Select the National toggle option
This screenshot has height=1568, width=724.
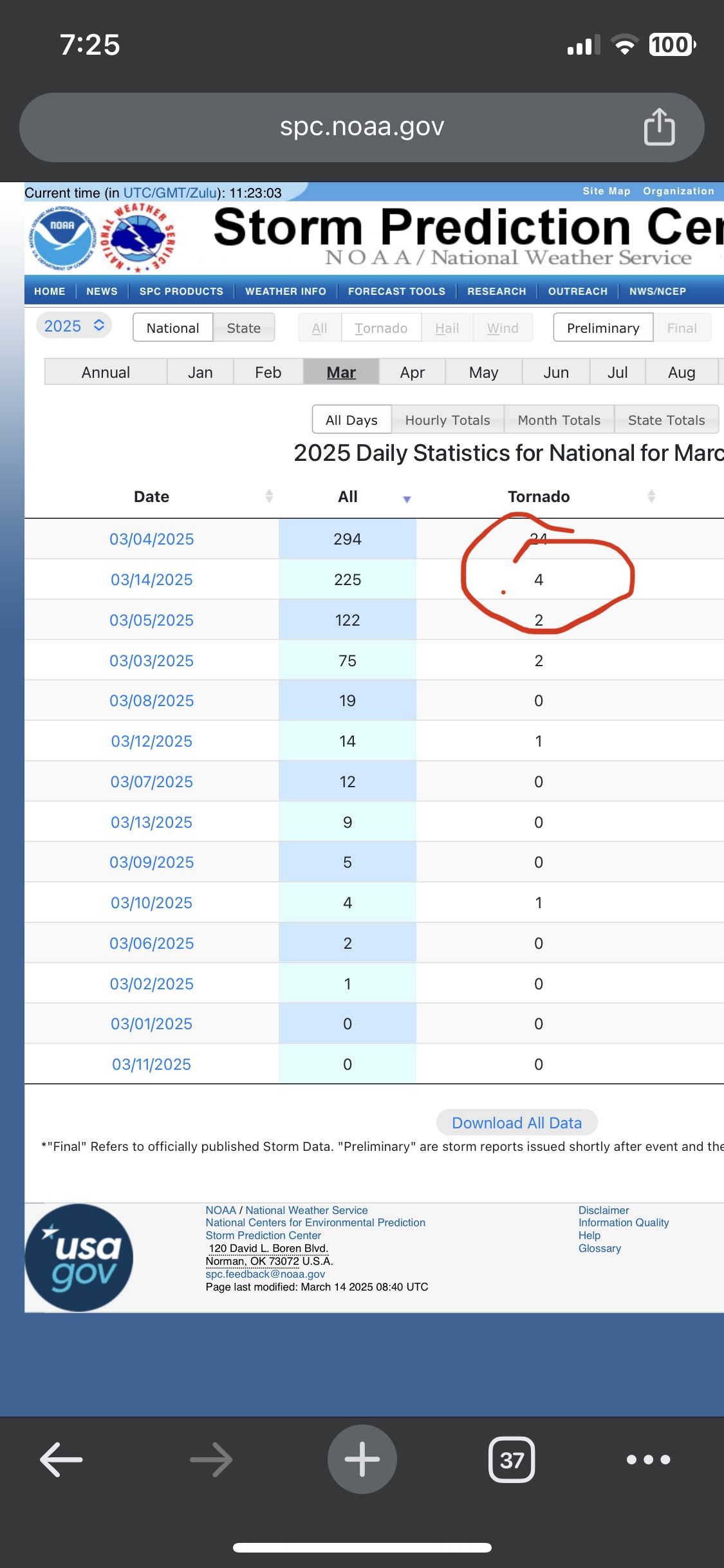click(x=172, y=328)
